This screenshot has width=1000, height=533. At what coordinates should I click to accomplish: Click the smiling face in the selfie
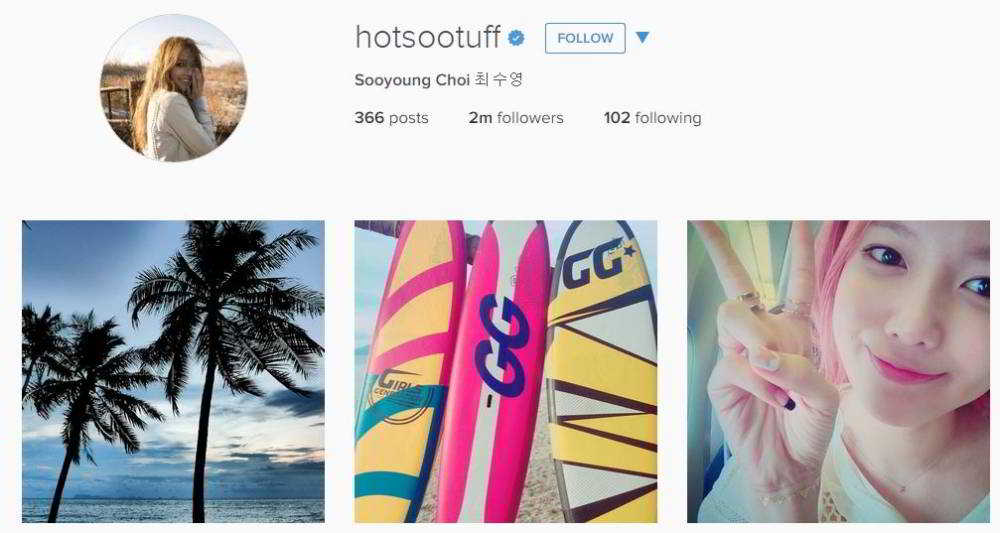tap(918, 319)
